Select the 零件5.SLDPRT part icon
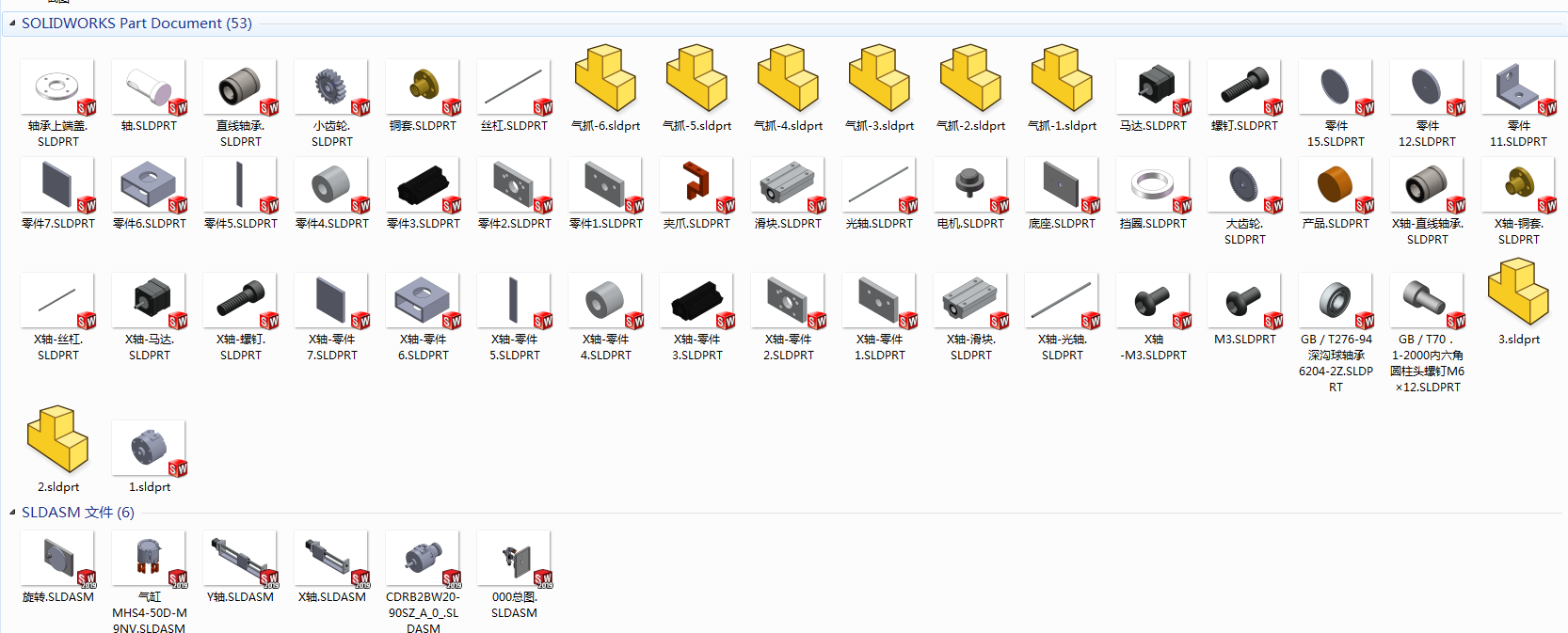This screenshot has height=633, width=1568. [241, 185]
